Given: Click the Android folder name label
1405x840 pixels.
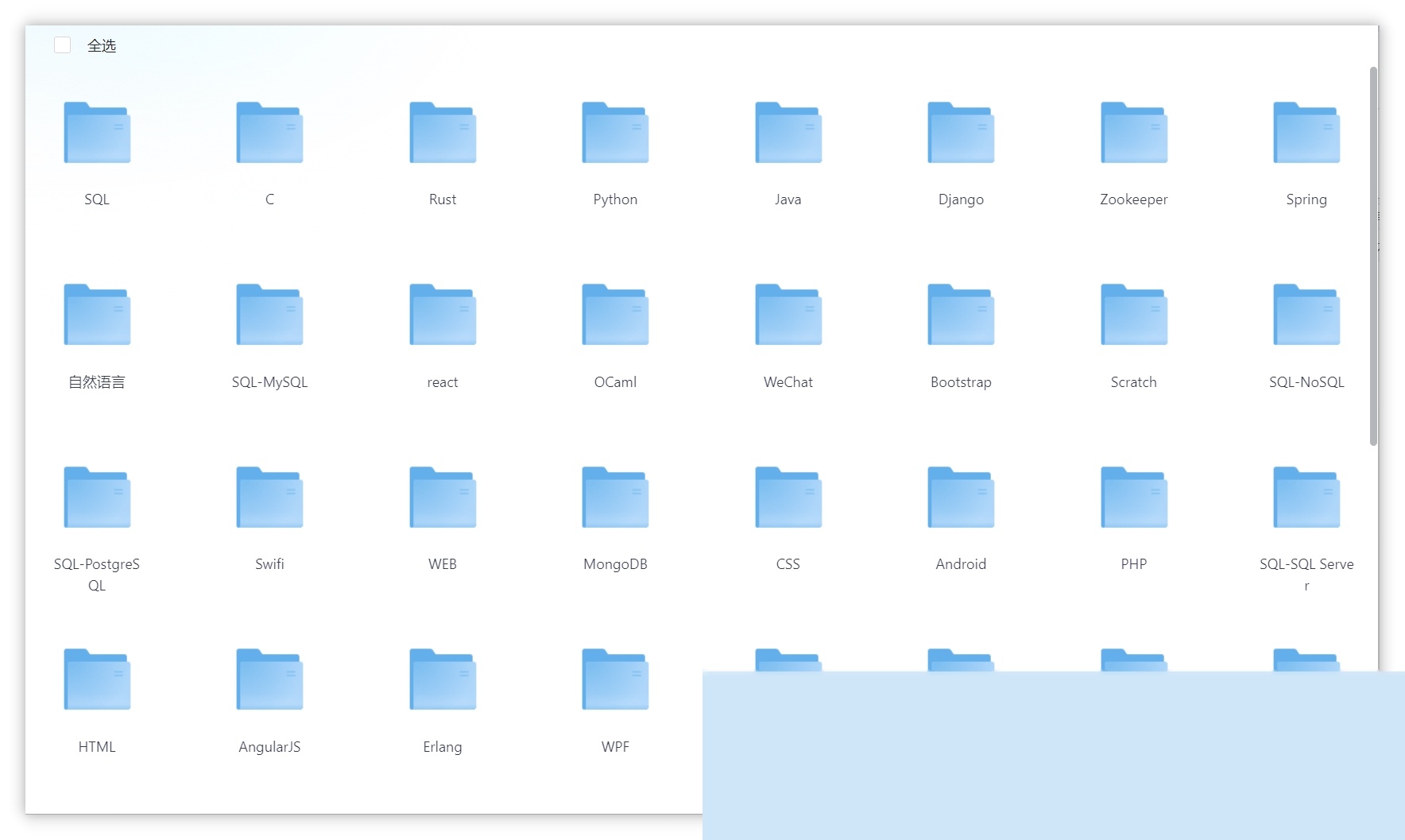Looking at the screenshot, I should [x=961, y=564].
